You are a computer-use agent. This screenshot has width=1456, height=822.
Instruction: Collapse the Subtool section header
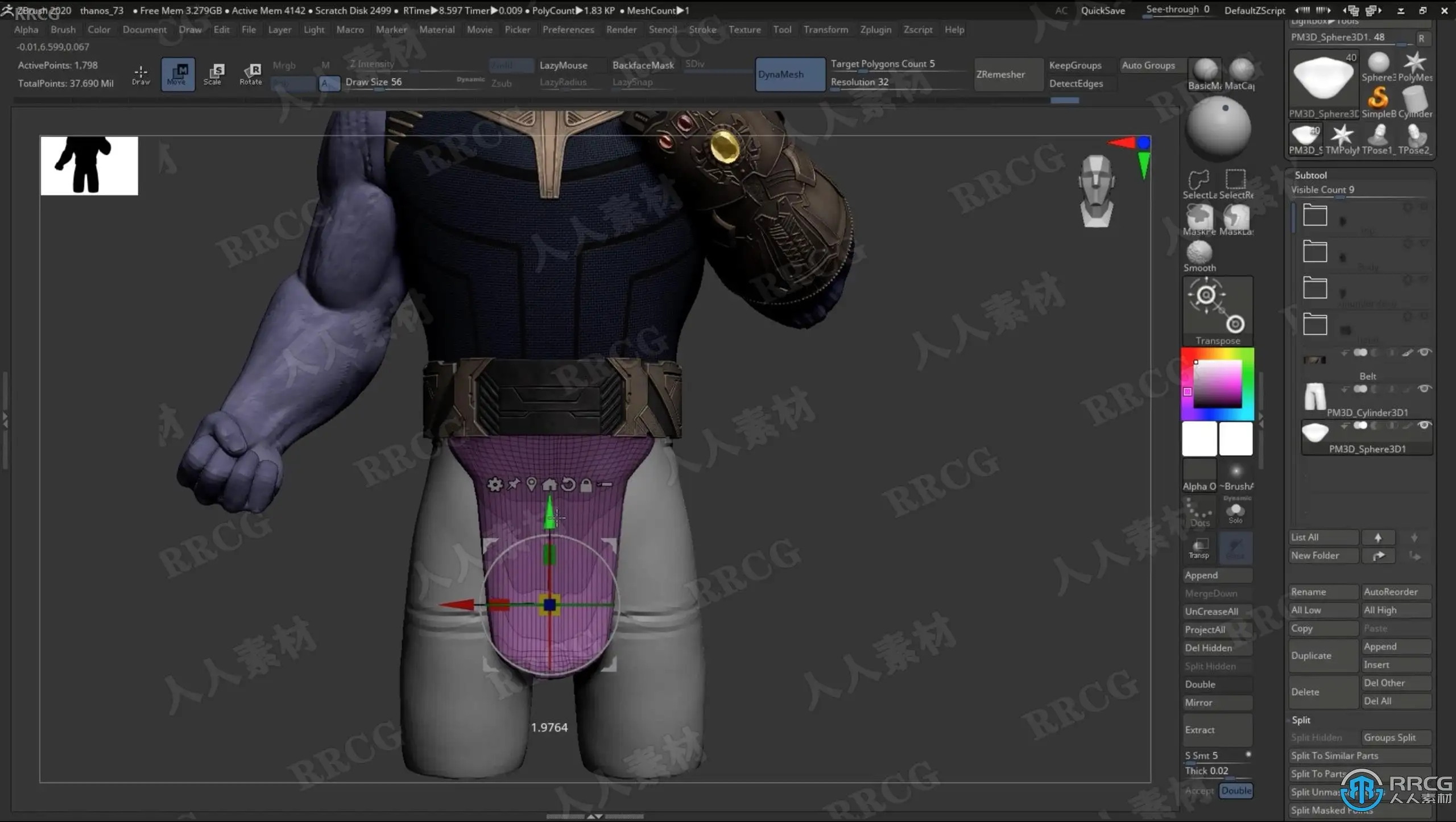point(1310,175)
